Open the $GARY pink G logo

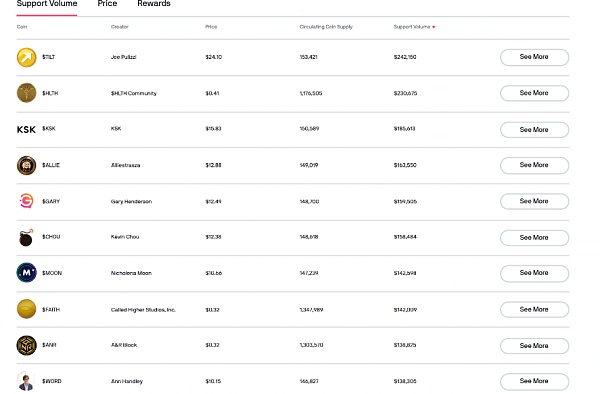tap(26, 201)
